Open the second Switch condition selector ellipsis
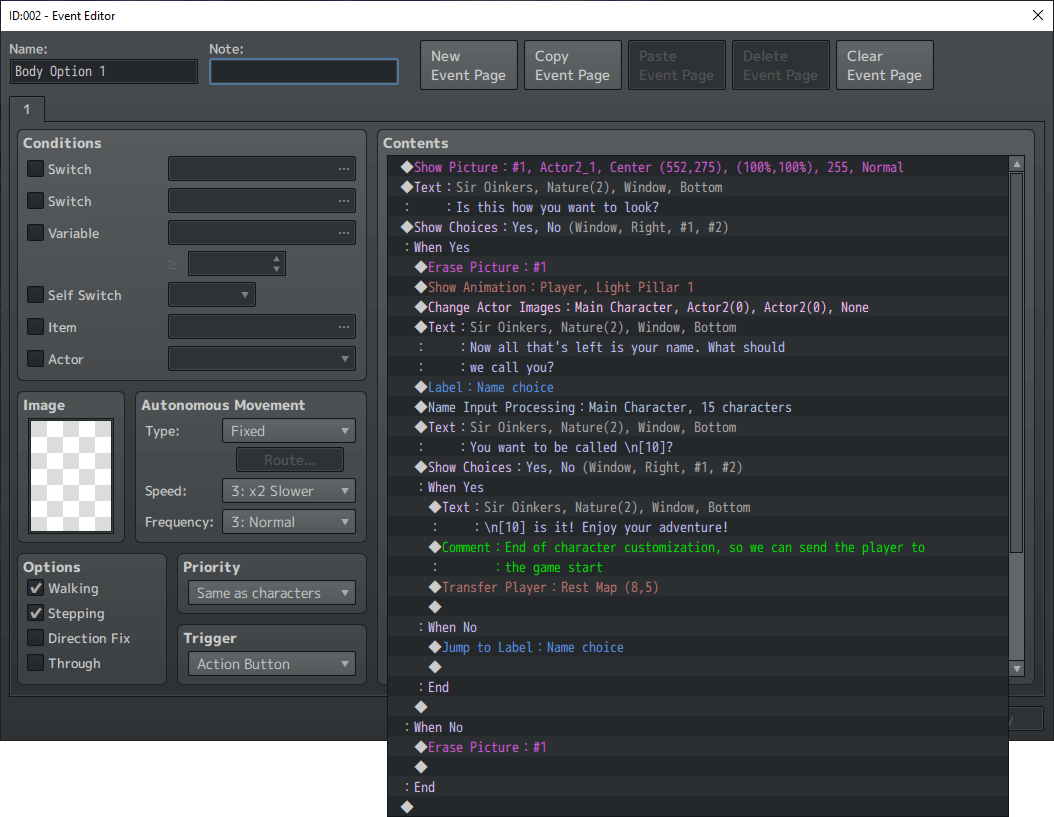 pos(343,200)
